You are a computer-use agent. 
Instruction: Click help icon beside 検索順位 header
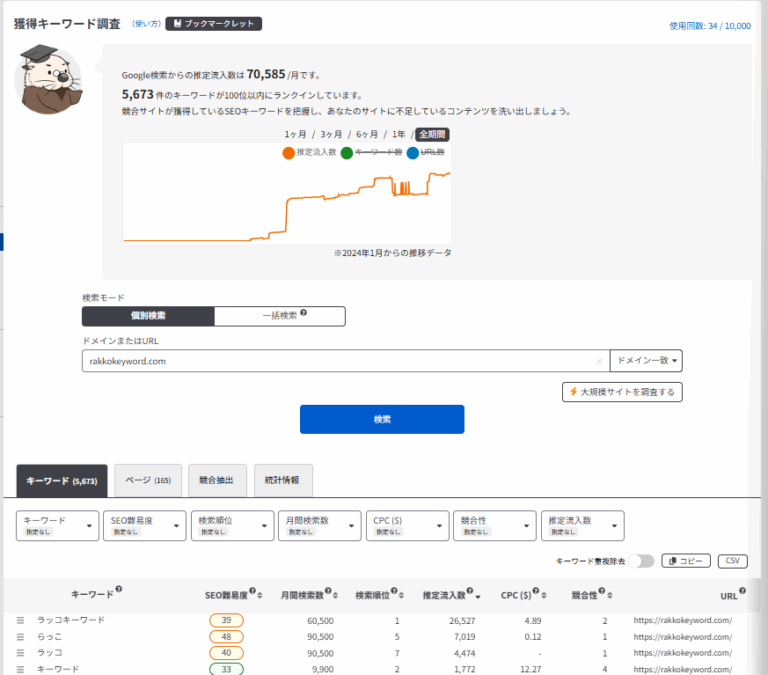(x=394, y=591)
